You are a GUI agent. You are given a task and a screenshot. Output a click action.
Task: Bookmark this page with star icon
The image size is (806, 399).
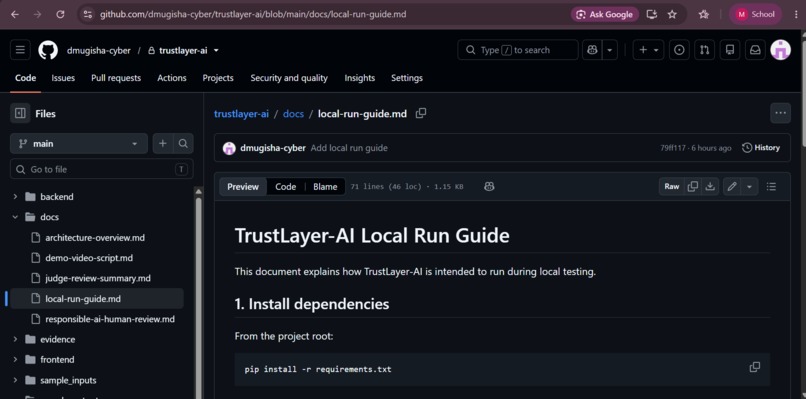click(672, 14)
